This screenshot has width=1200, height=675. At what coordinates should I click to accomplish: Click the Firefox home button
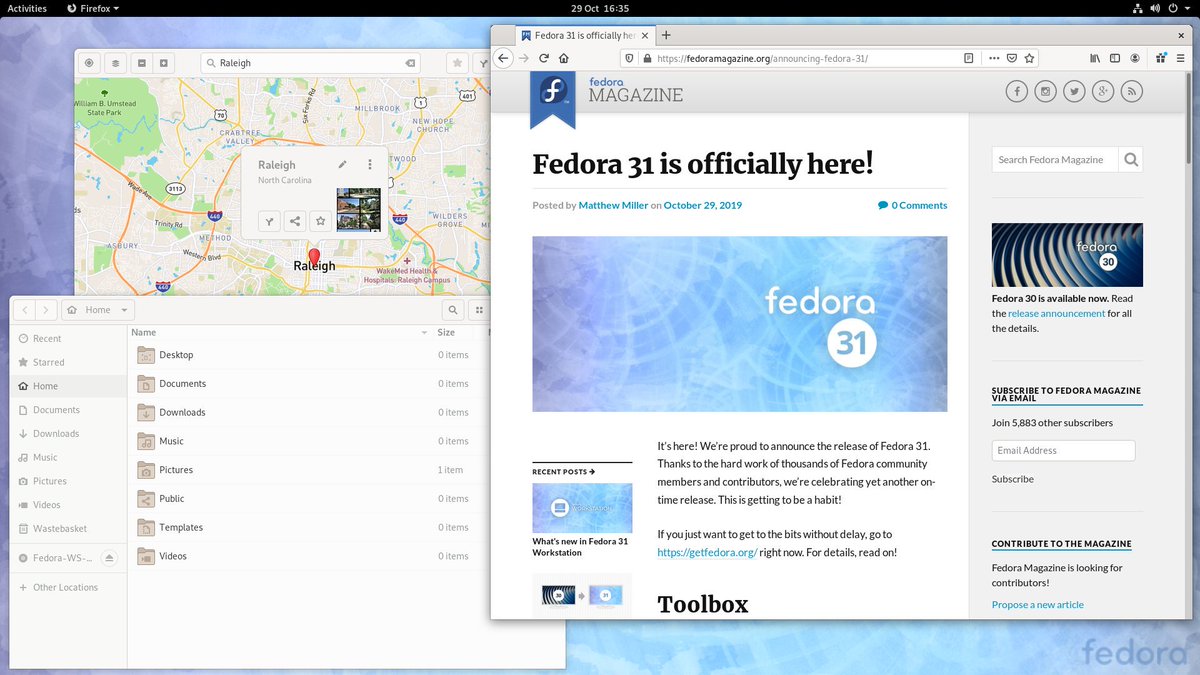564,58
